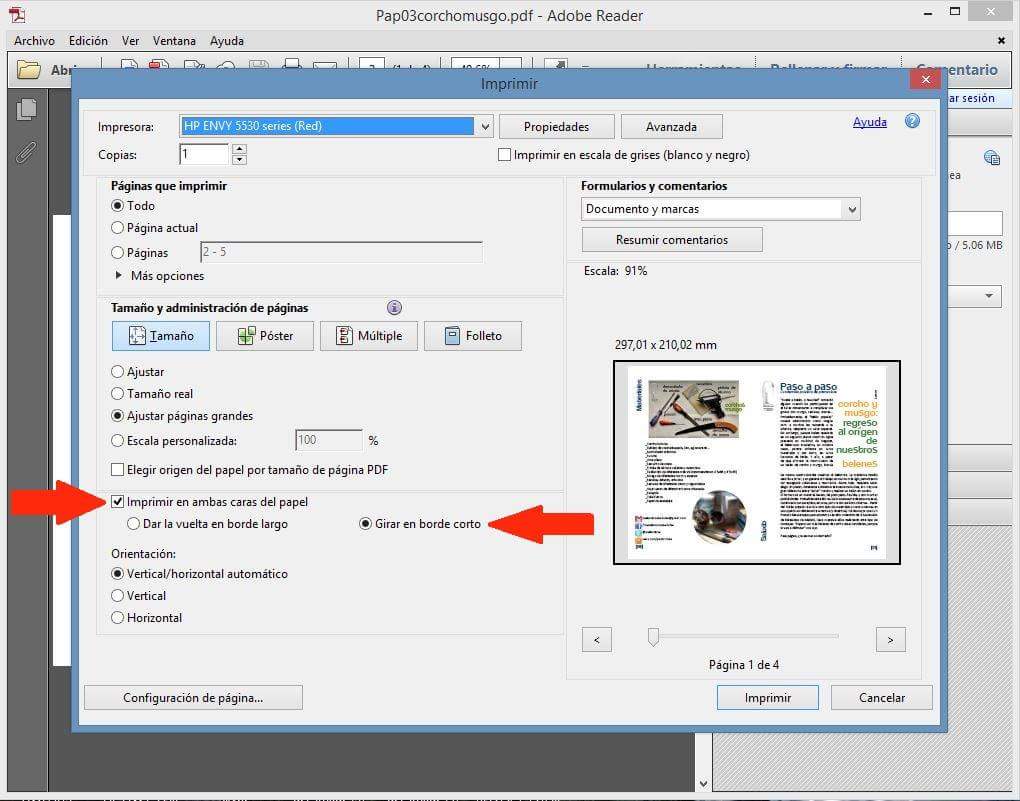The width and height of the screenshot is (1020, 801).
Task: Go to previous preview page arrow
Action: [596, 639]
